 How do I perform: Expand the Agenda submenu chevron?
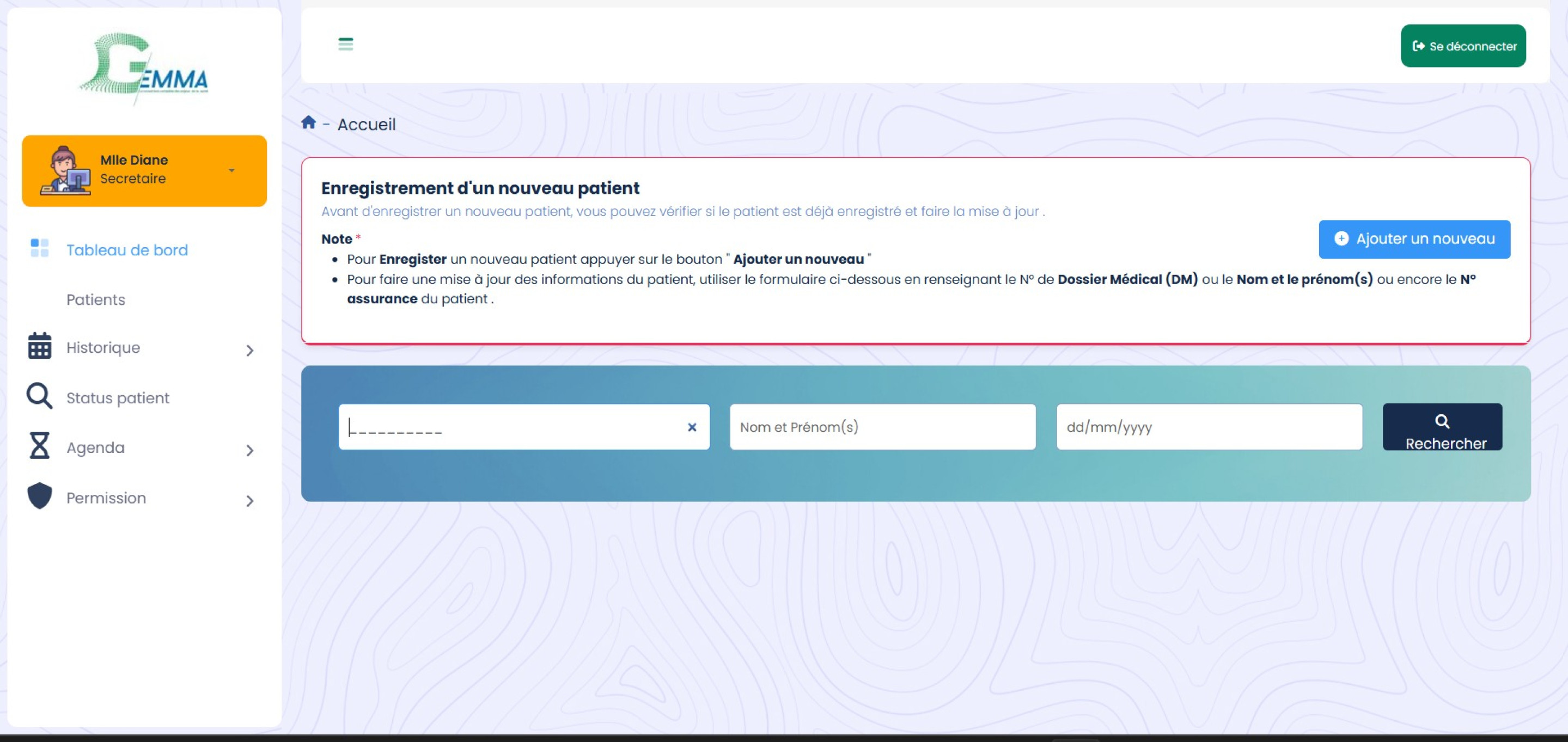pyautogui.click(x=249, y=451)
